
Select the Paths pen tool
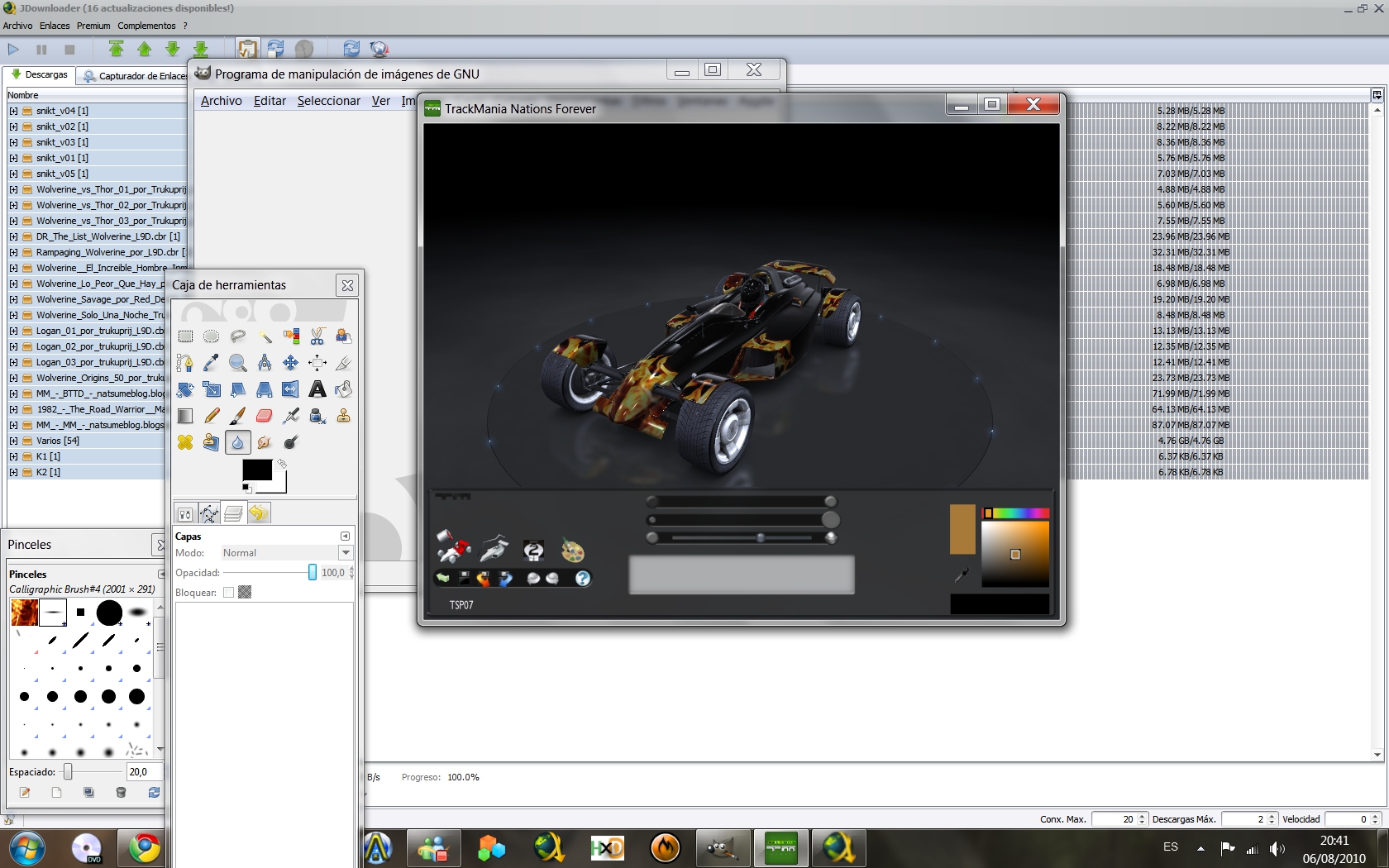[185, 363]
